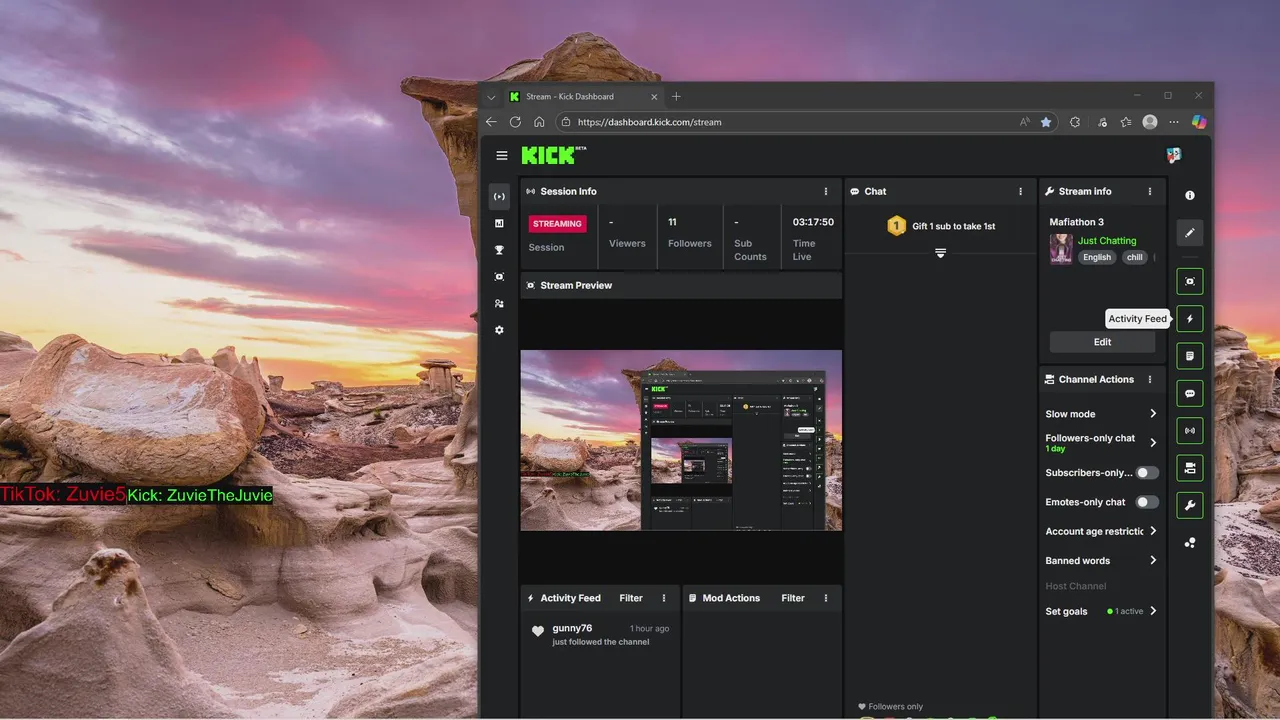Click the Just Chatting category link
This screenshot has height=720, width=1280.
[x=1107, y=241]
